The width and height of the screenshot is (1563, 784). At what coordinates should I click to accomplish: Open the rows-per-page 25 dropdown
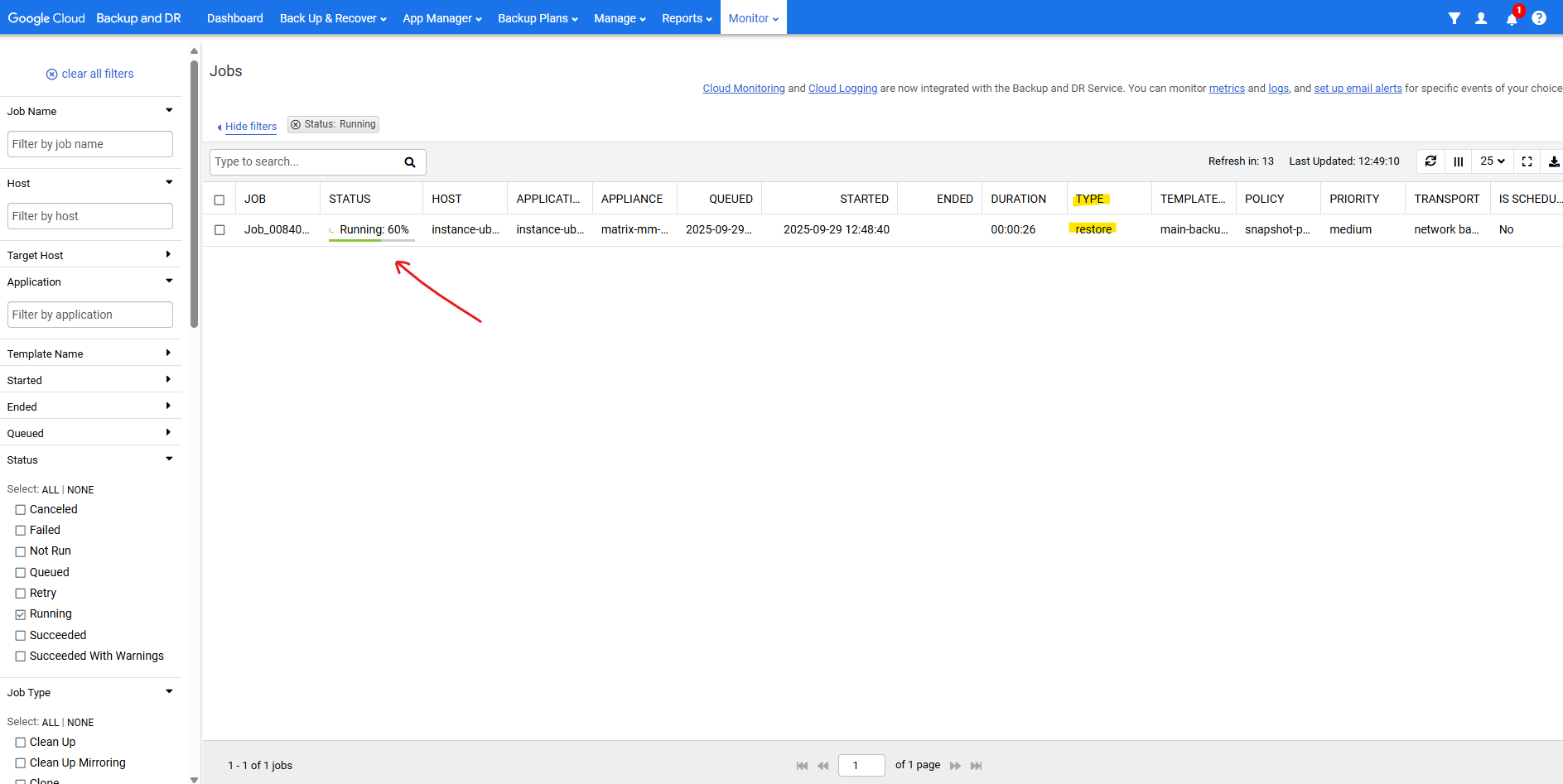click(x=1493, y=161)
